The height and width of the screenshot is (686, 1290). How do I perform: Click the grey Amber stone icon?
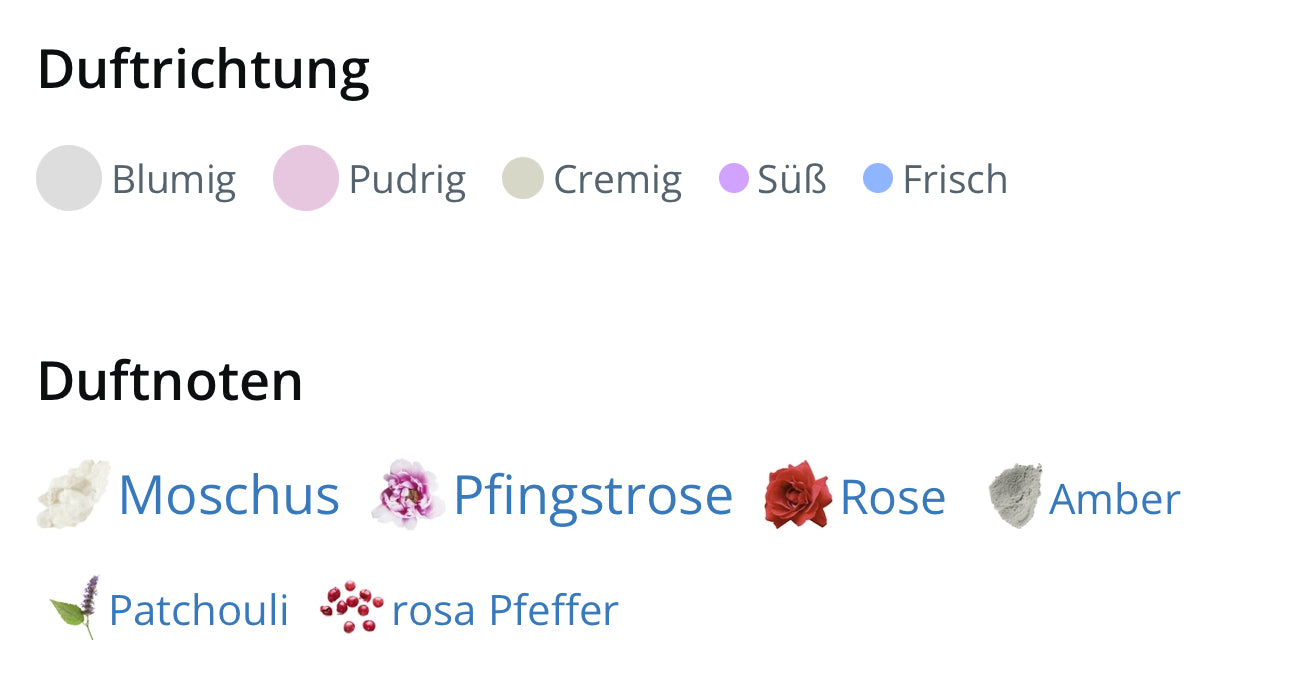tap(1015, 496)
